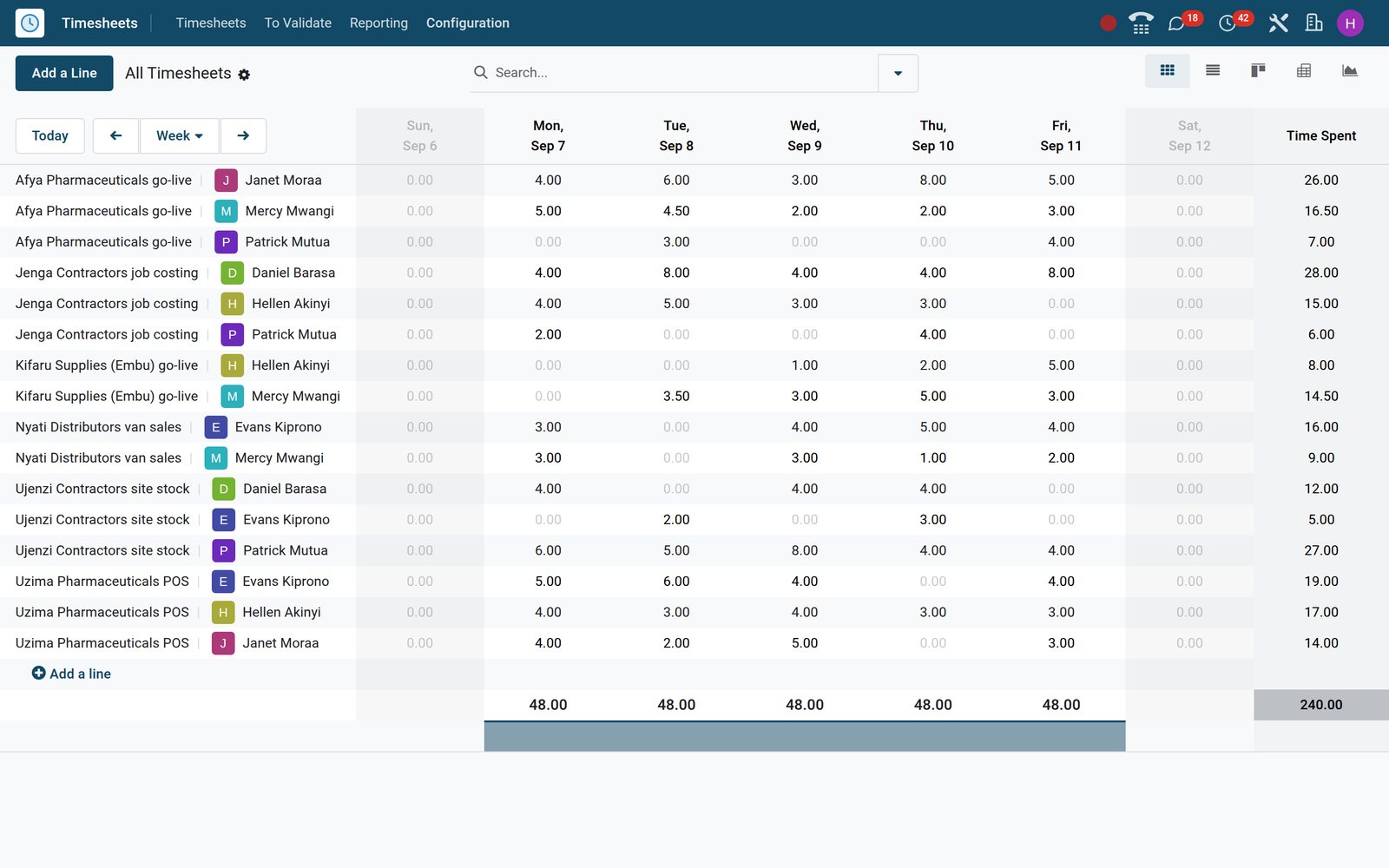Switch to list view
This screenshot has width=1389, height=868.
point(1213,71)
